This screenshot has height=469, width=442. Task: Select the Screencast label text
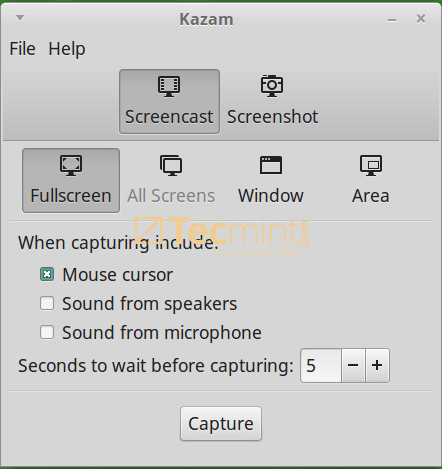coord(169,117)
